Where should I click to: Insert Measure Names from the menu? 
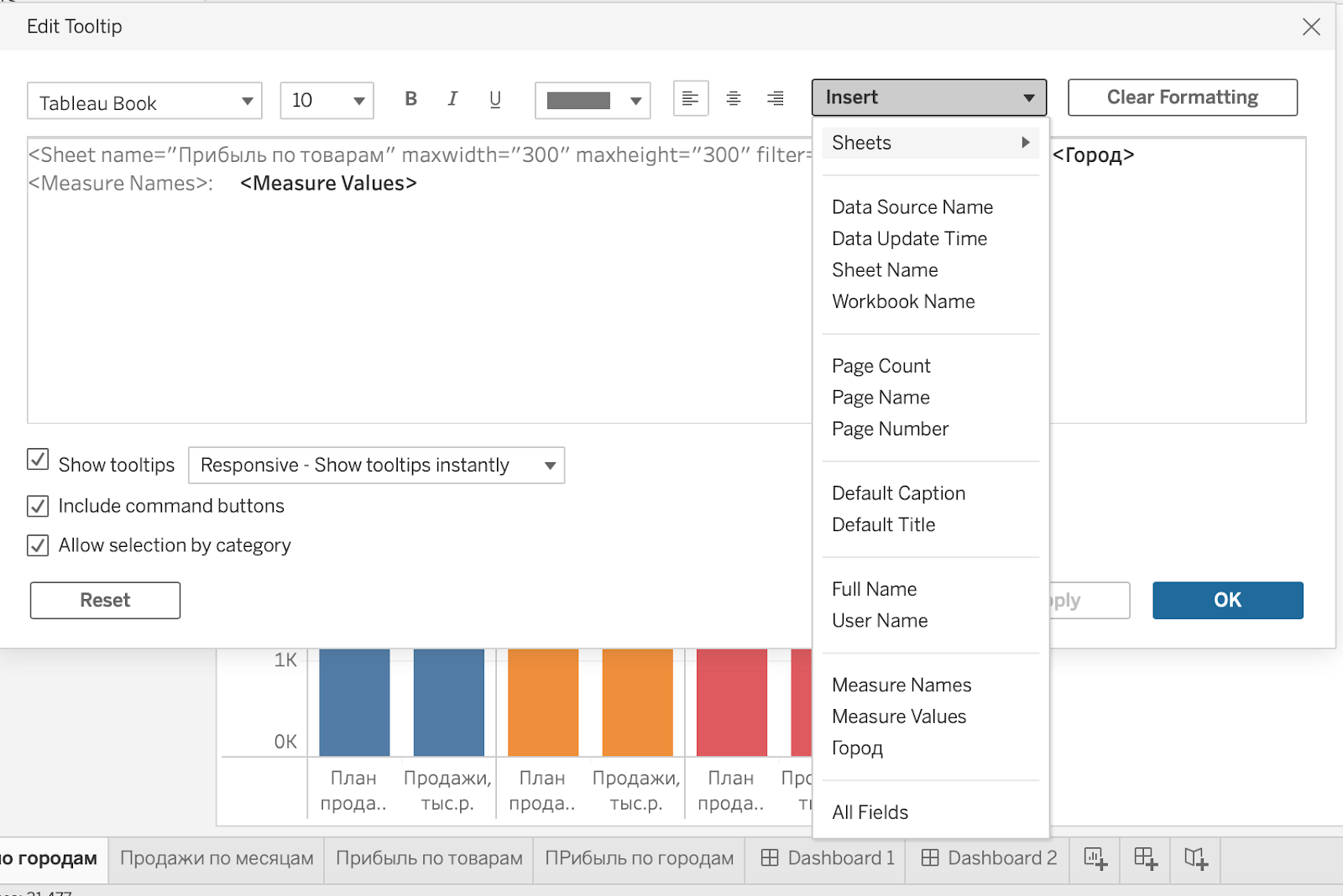pyautogui.click(x=901, y=685)
